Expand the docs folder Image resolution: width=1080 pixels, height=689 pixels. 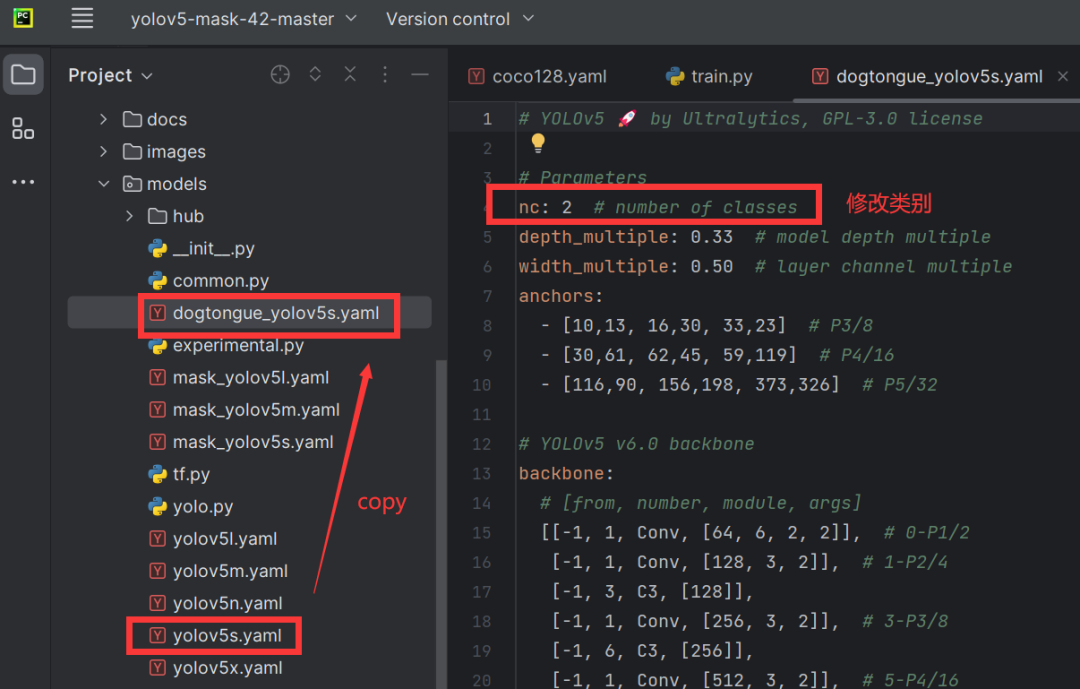[103, 119]
